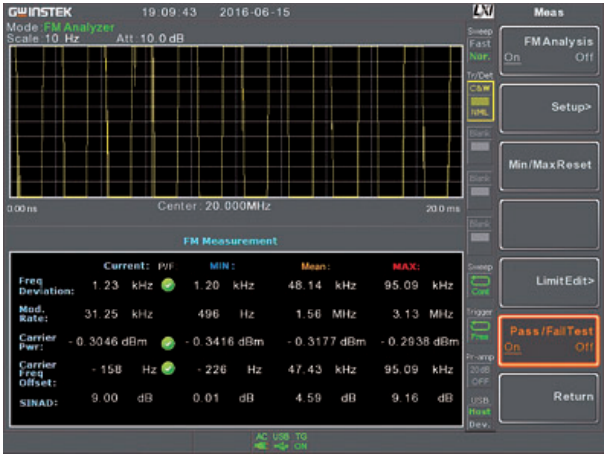Screen dimensions: 609x459
Task: Click the Carrier Pwr row label
Action: [x=38, y=342]
